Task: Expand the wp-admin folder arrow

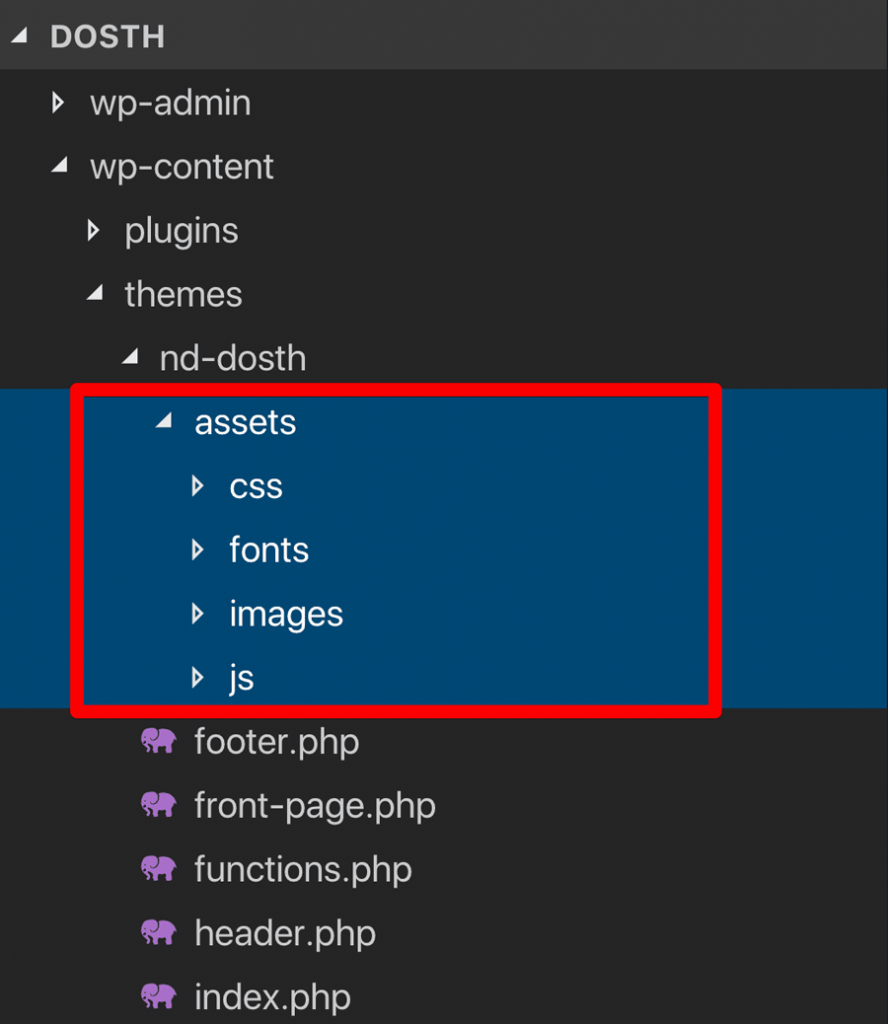Action: tap(58, 102)
